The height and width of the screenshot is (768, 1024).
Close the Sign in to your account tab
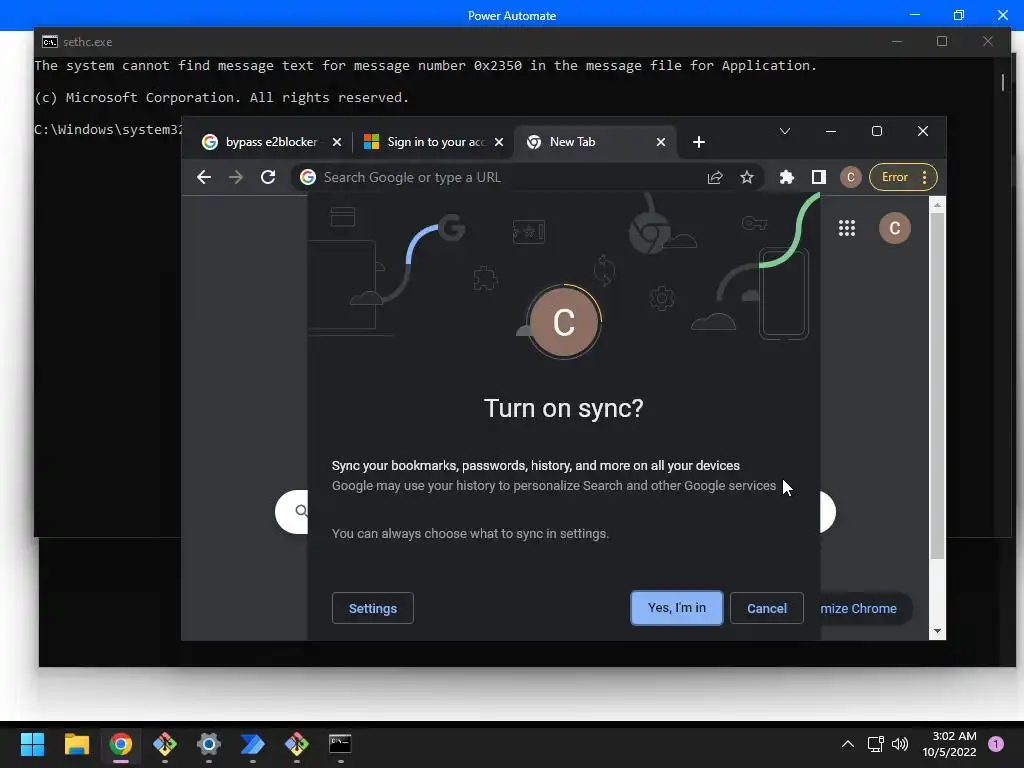click(499, 142)
